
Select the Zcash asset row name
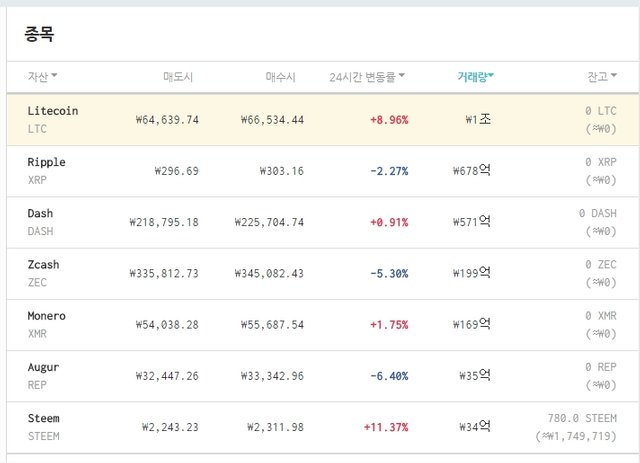(x=43, y=265)
